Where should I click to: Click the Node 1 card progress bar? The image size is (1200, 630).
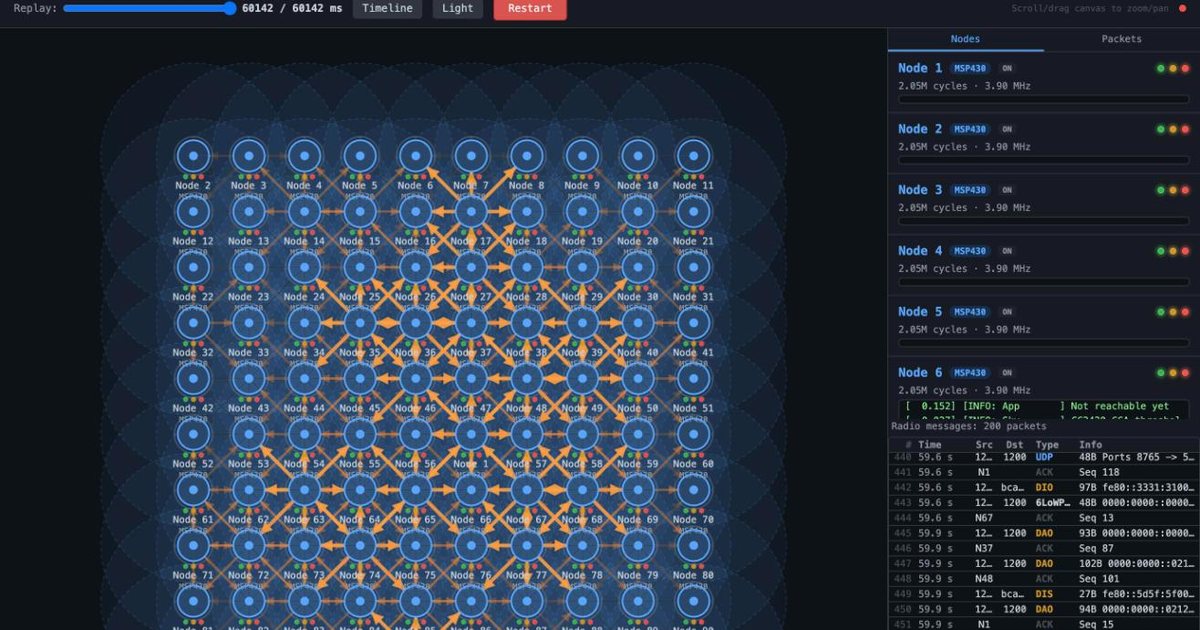(1043, 99)
